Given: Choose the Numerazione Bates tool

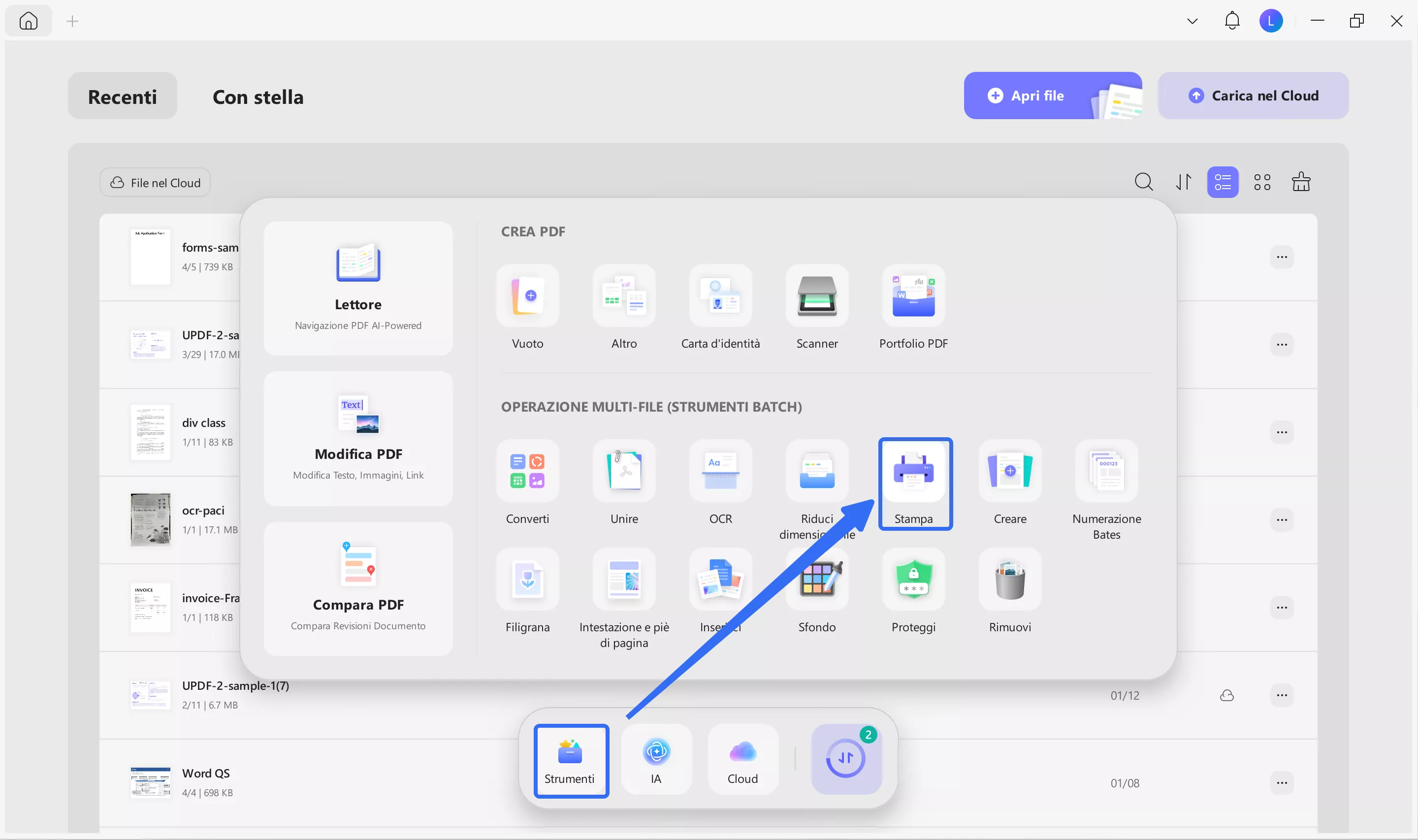Looking at the screenshot, I should pyautogui.click(x=1106, y=473).
